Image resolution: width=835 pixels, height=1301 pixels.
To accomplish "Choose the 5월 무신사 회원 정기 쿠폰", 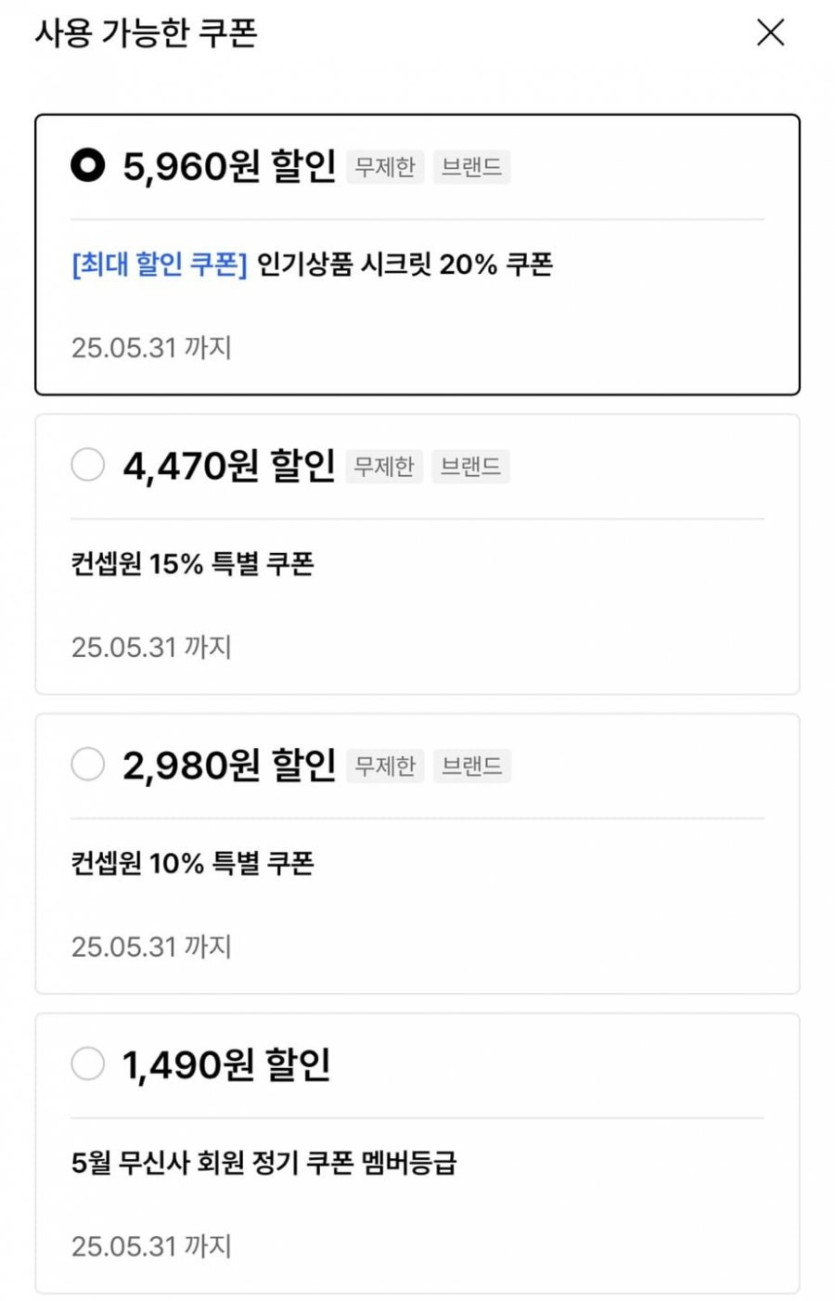I will 264,1163.
